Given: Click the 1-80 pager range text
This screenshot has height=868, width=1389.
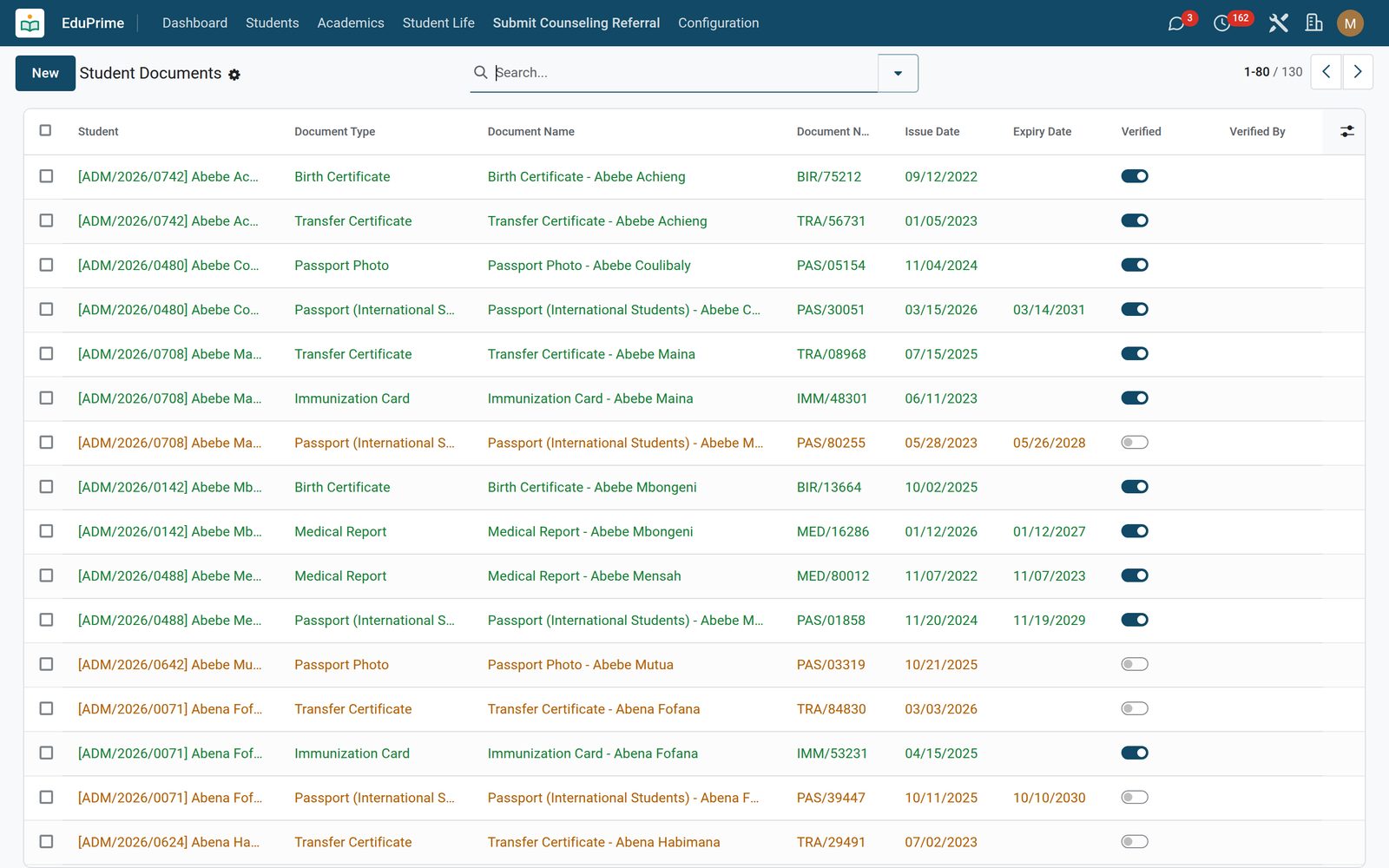Looking at the screenshot, I should [1256, 72].
